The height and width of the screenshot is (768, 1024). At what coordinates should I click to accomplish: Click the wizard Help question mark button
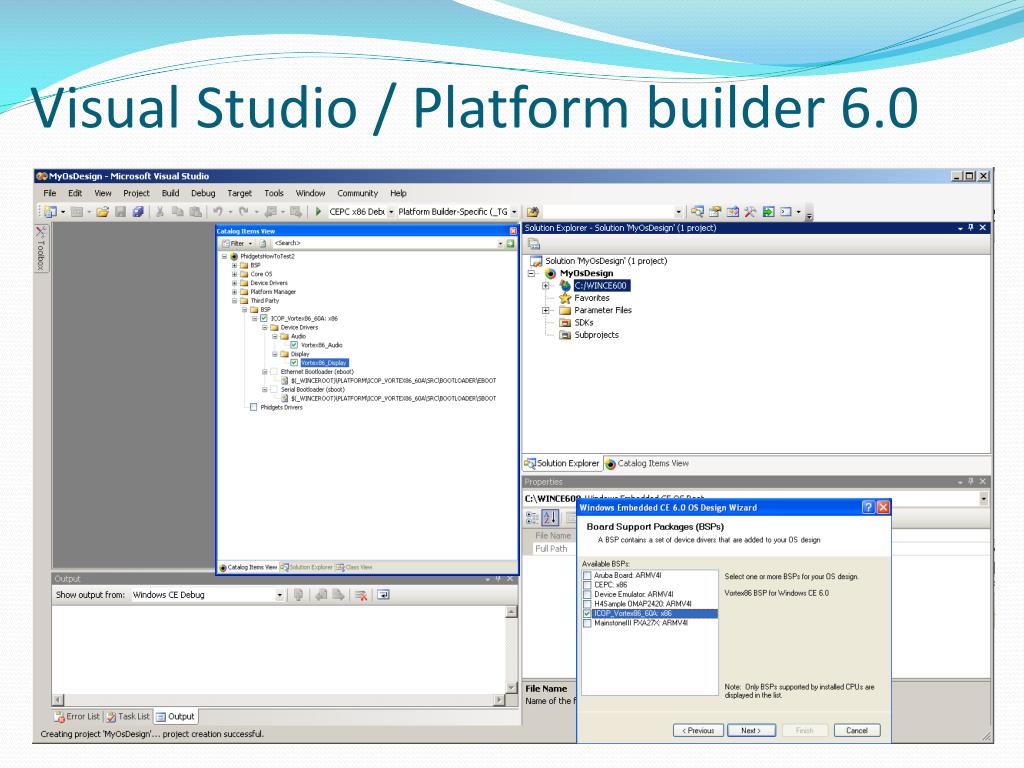[x=868, y=507]
